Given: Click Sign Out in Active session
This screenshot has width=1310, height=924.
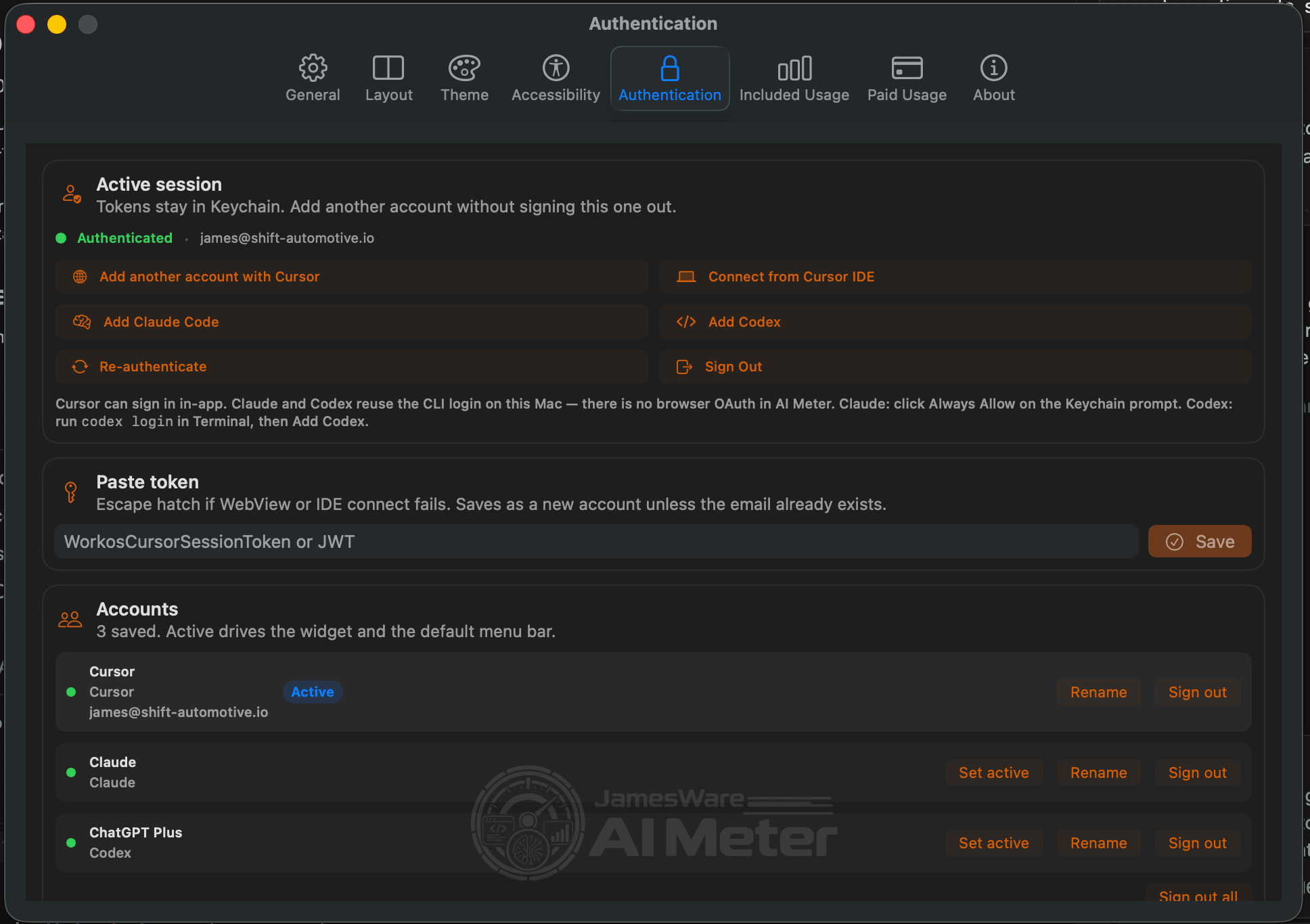Looking at the screenshot, I should pos(955,367).
